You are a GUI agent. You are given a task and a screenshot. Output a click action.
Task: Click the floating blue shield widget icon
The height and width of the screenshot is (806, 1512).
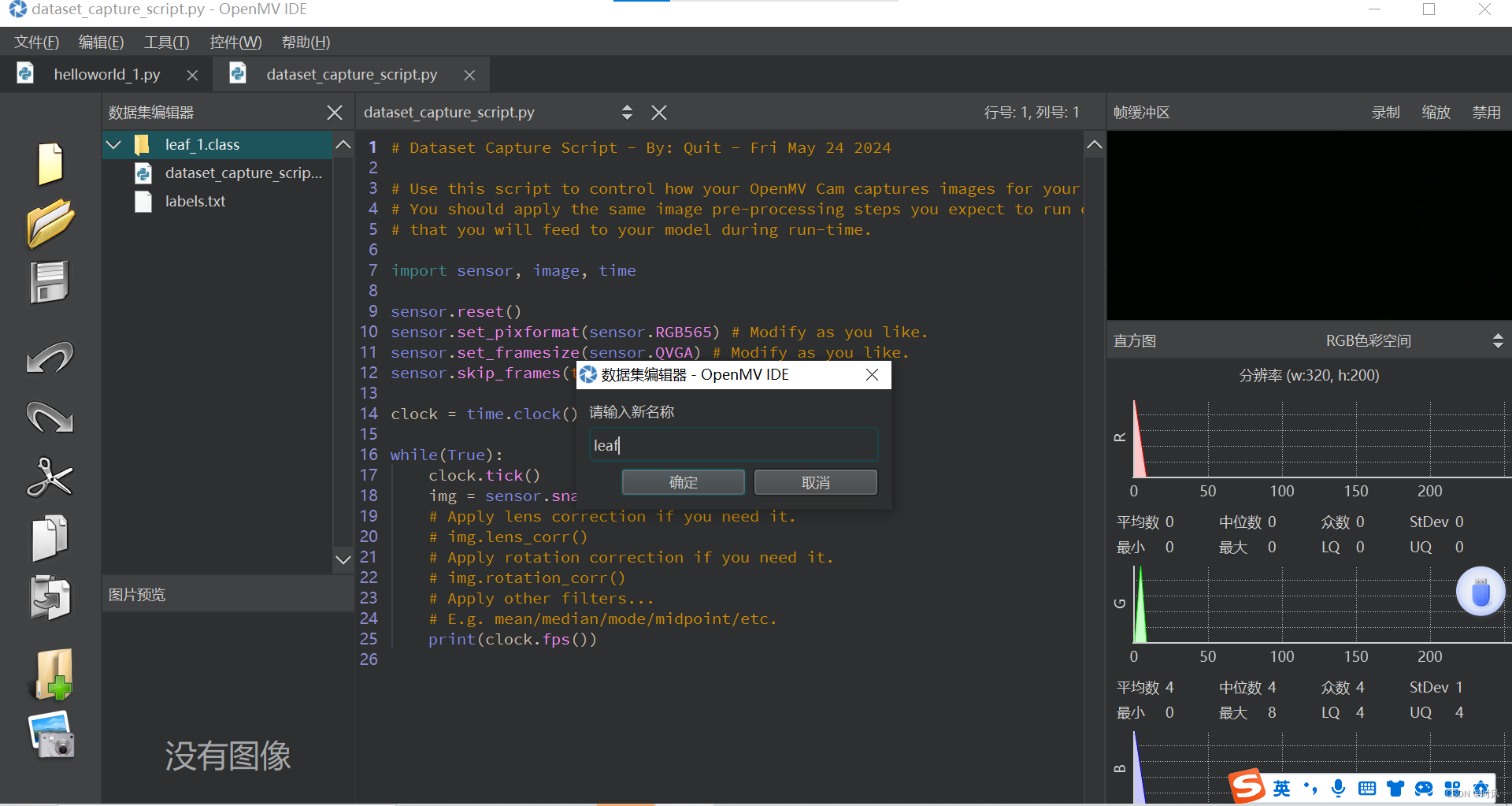click(1480, 592)
